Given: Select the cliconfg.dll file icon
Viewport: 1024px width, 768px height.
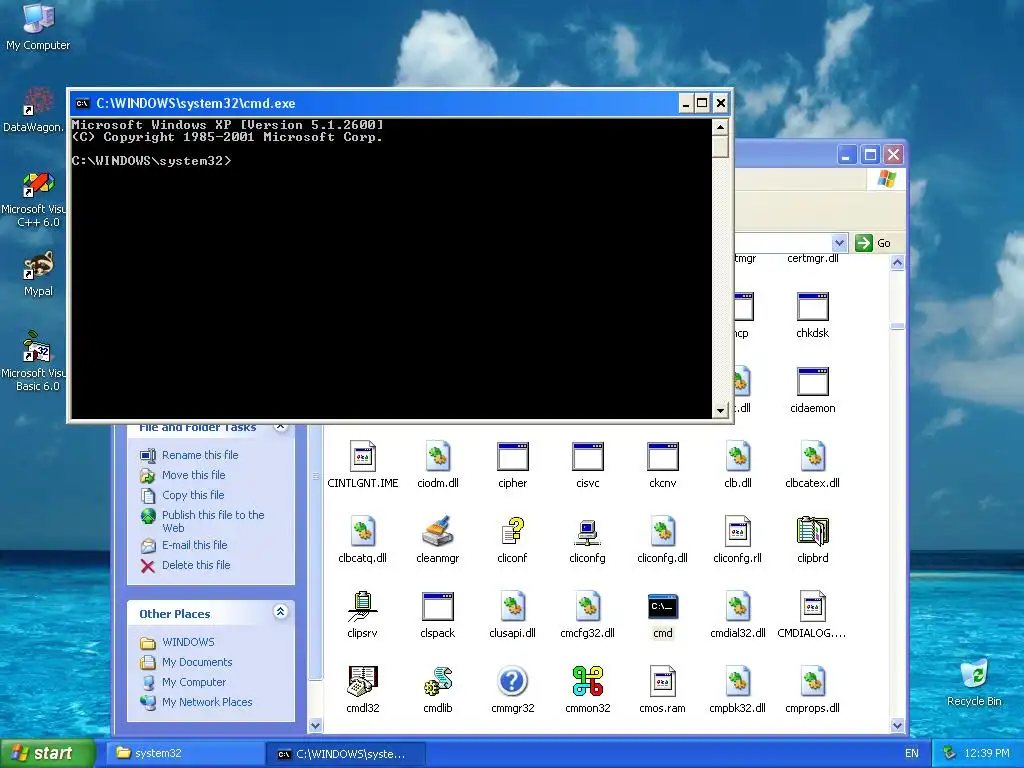Looking at the screenshot, I should [662, 532].
